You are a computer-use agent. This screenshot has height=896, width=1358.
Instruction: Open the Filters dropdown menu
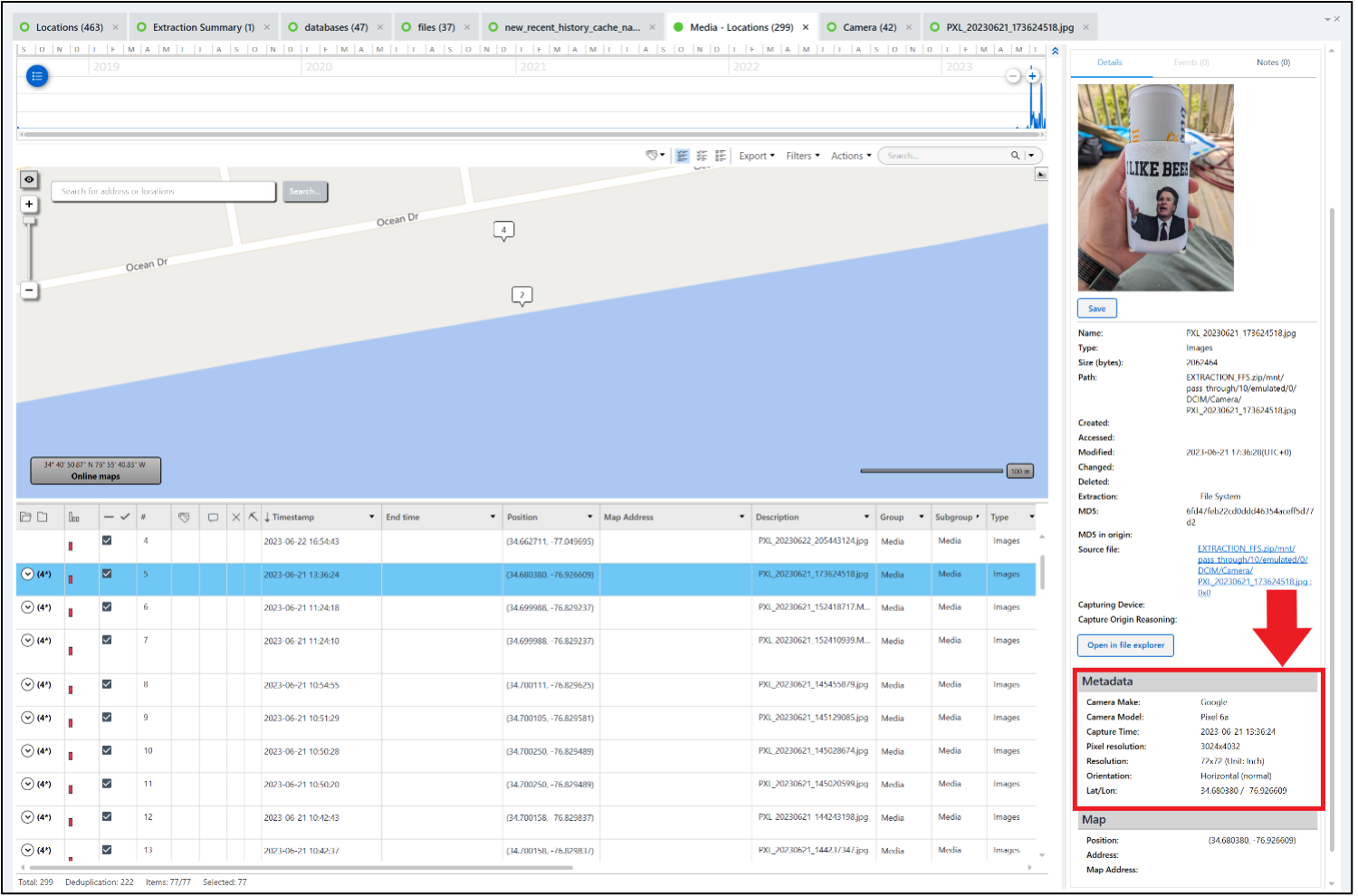tap(803, 156)
